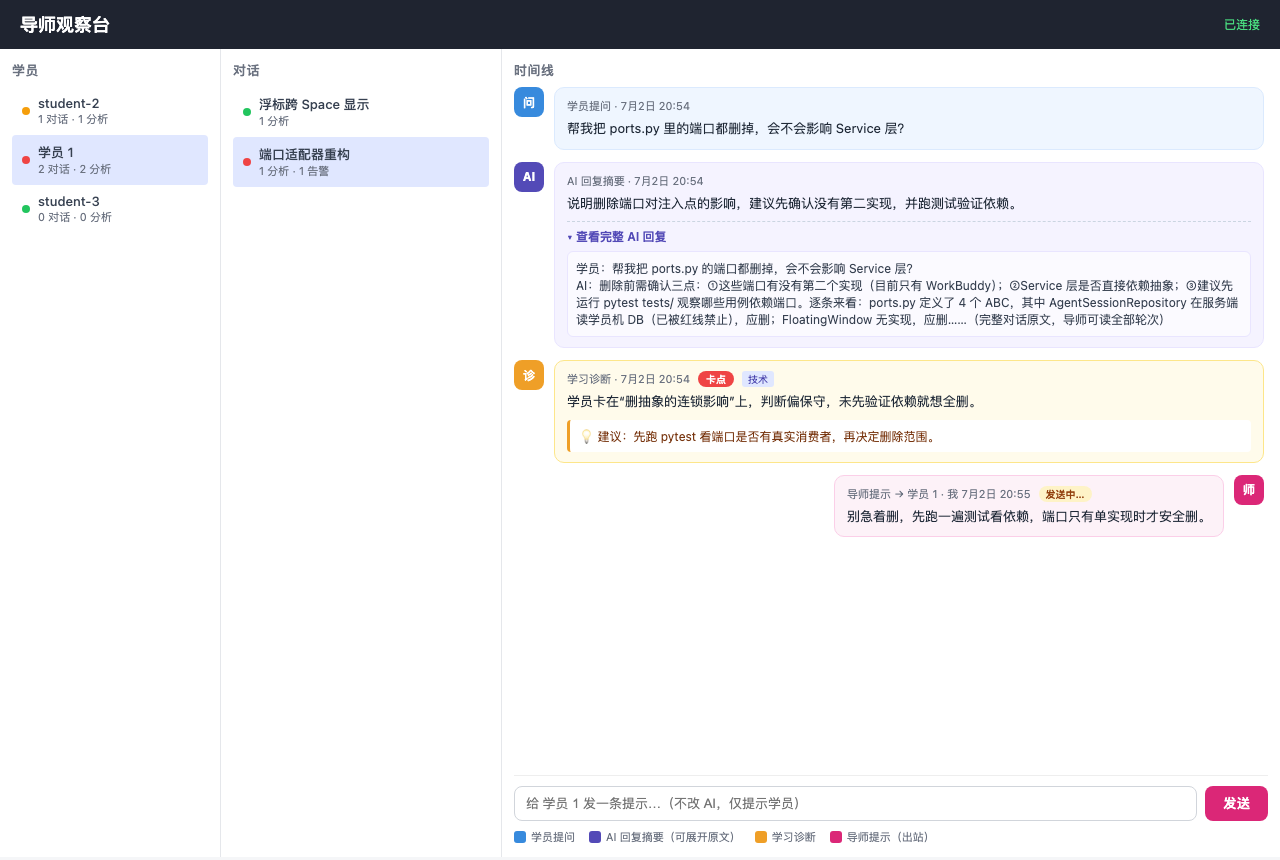The height and width of the screenshot is (860, 1280).
Task: Click the 时间线 column header
Action: pyautogui.click(x=534, y=70)
